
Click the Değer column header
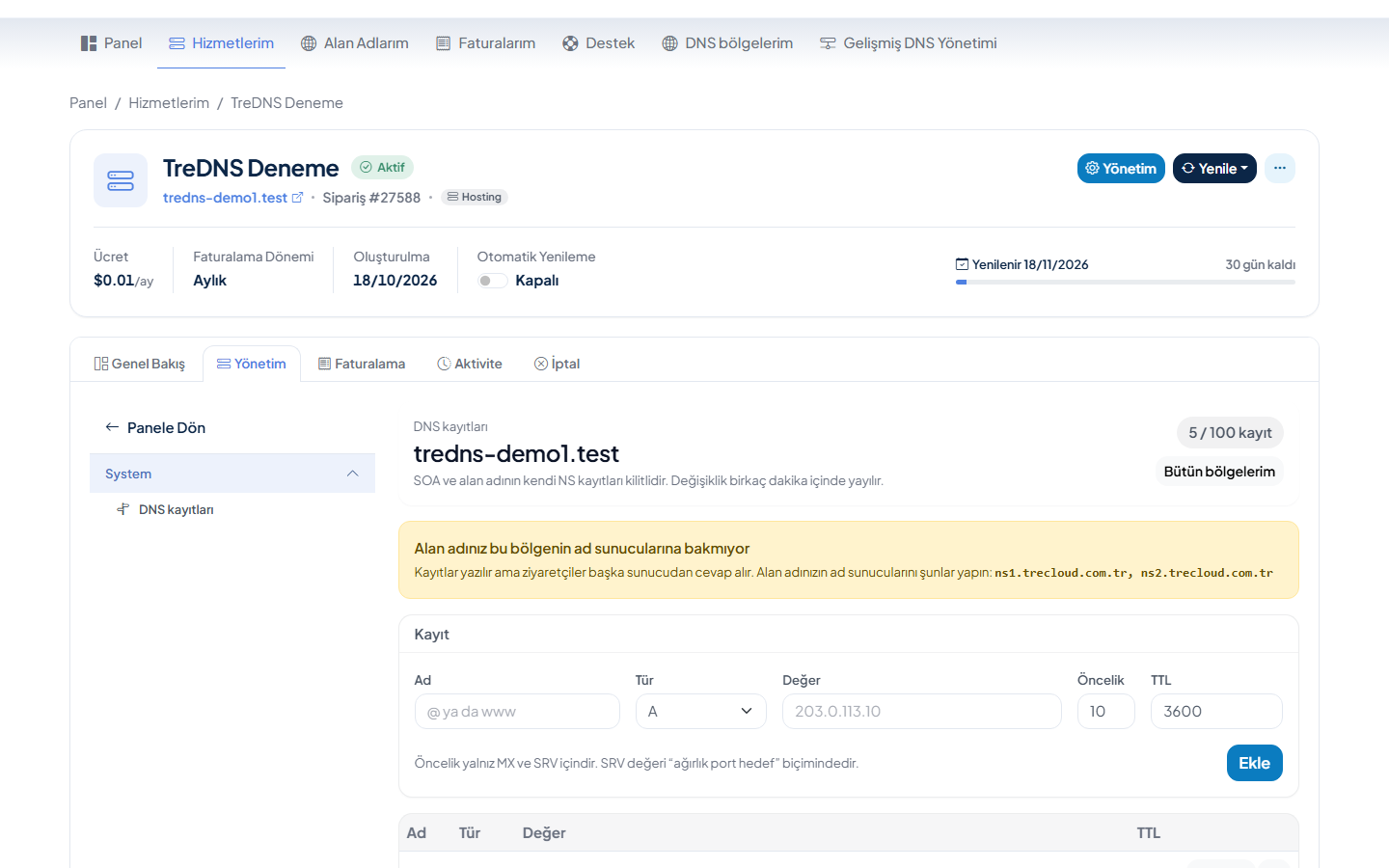[x=544, y=833]
